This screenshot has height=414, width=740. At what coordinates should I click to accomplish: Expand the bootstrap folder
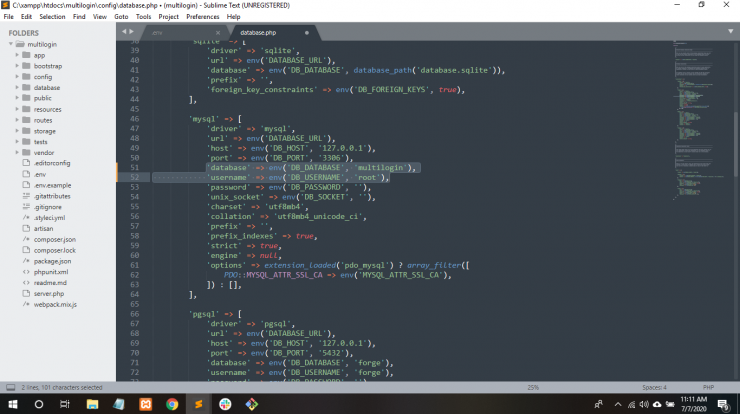coord(17,66)
